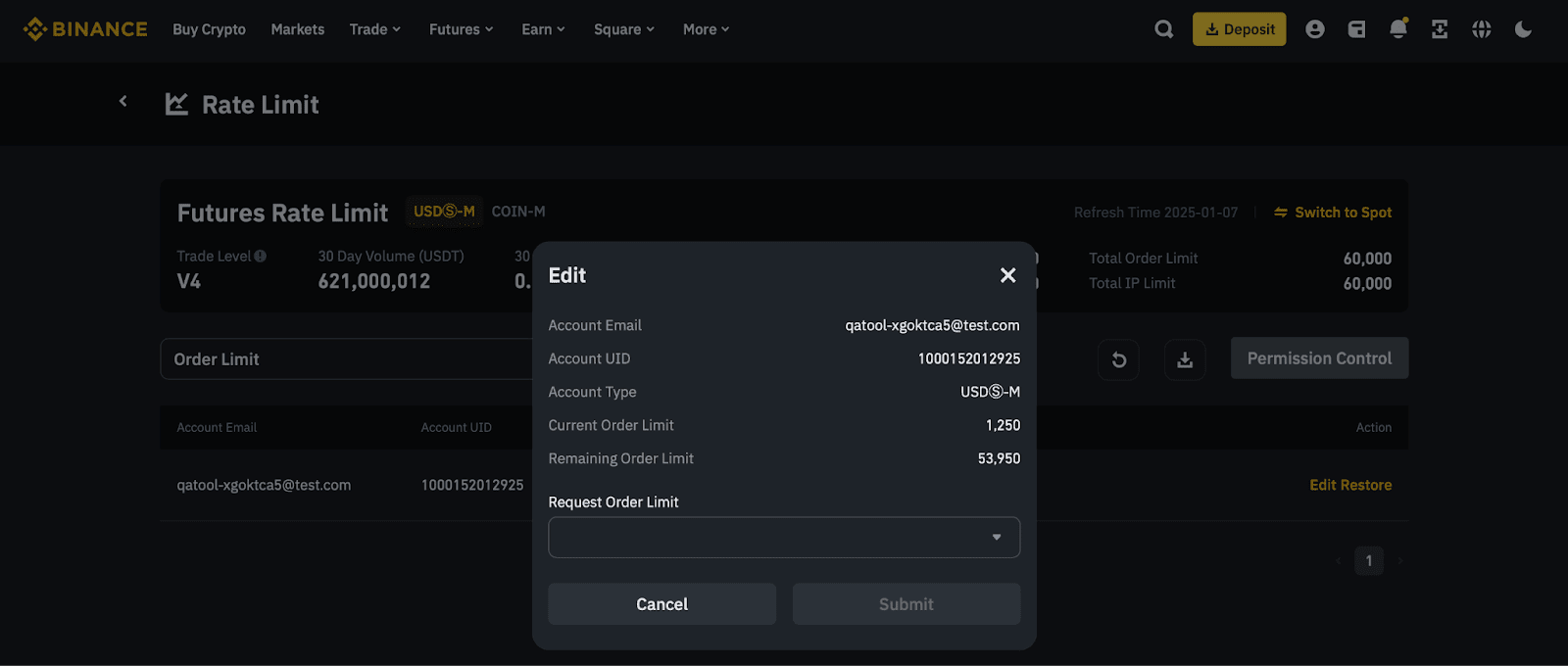Click the 30 Day Volume value 621,000,012
Screen dimensions: 1568x666
pos(374,281)
